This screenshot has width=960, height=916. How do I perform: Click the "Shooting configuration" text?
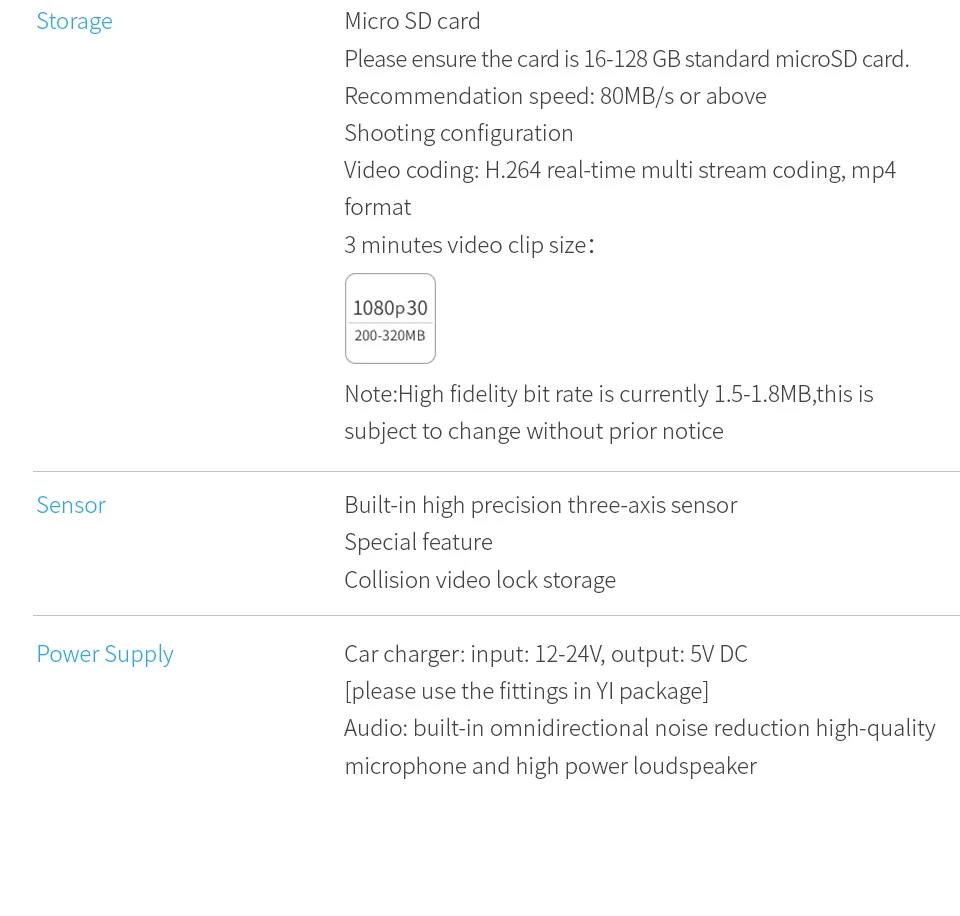click(x=458, y=133)
